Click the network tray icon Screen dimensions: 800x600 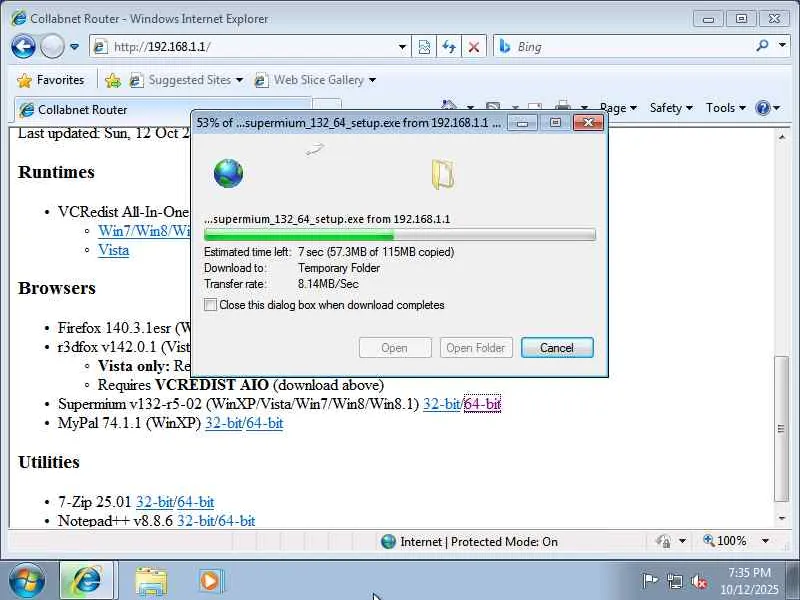point(674,581)
